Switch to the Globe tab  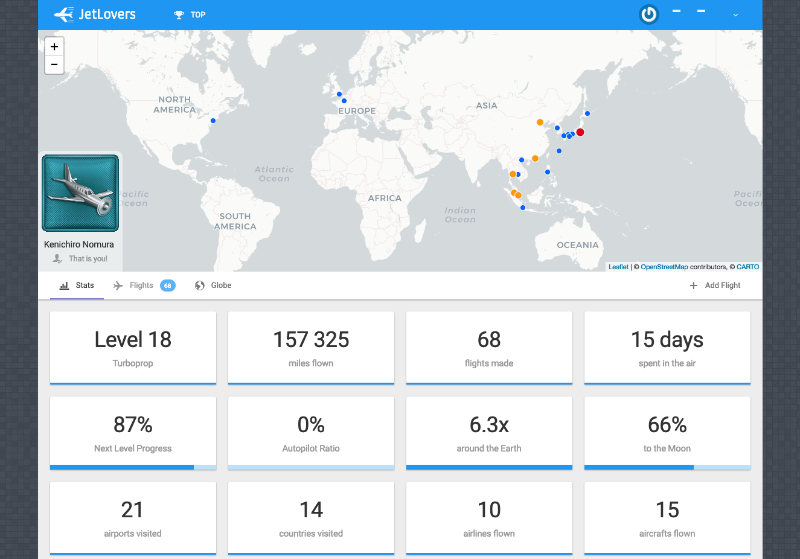(213, 285)
